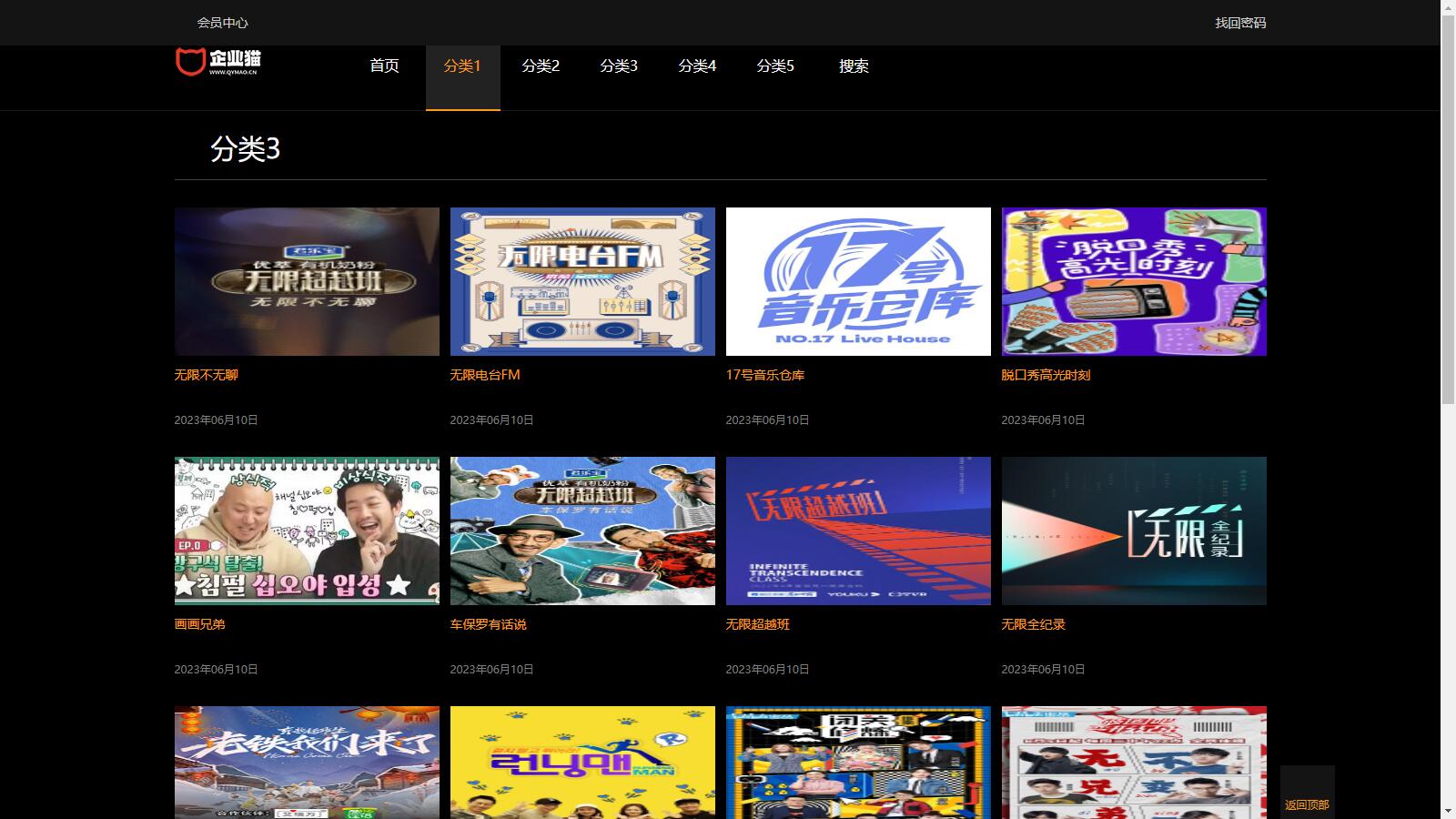Click the 无限超越班 title link

pos(757,624)
